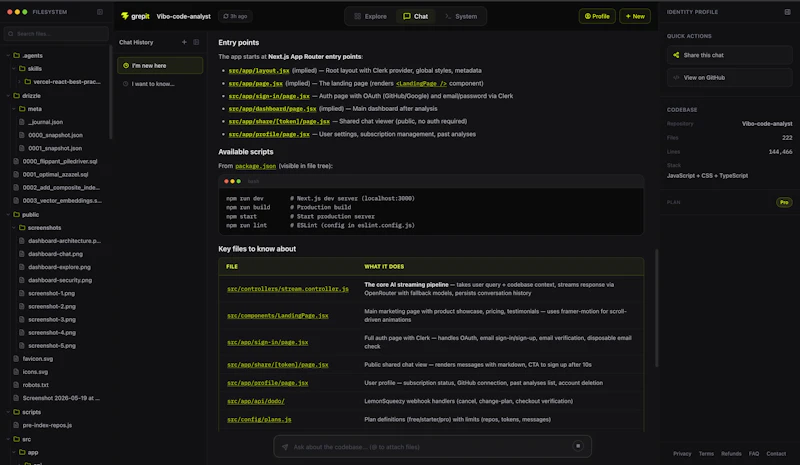The image size is (800, 465).
Task: Click the screenshots folder icon
Action: click(x=22, y=228)
